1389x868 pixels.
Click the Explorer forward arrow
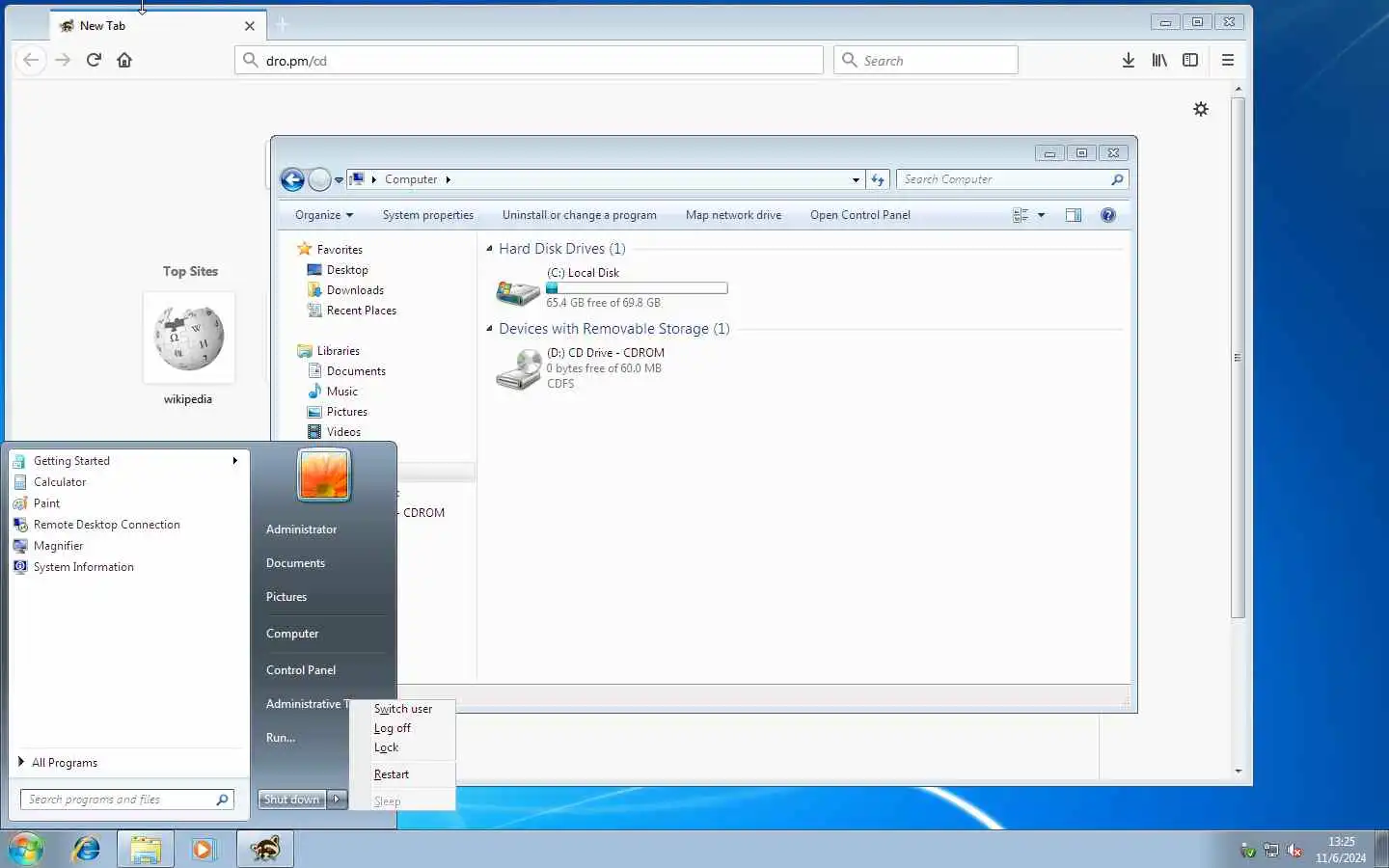319,179
